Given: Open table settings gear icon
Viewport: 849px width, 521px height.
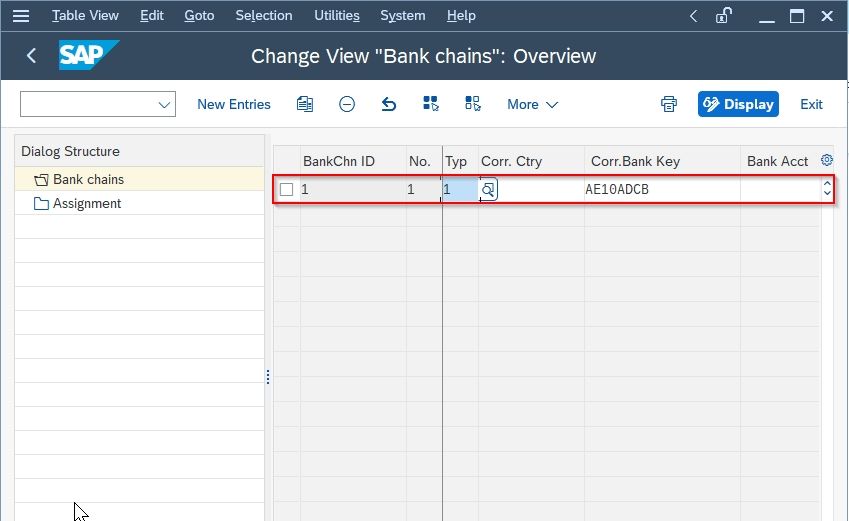Looking at the screenshot, I should point(826,160).
